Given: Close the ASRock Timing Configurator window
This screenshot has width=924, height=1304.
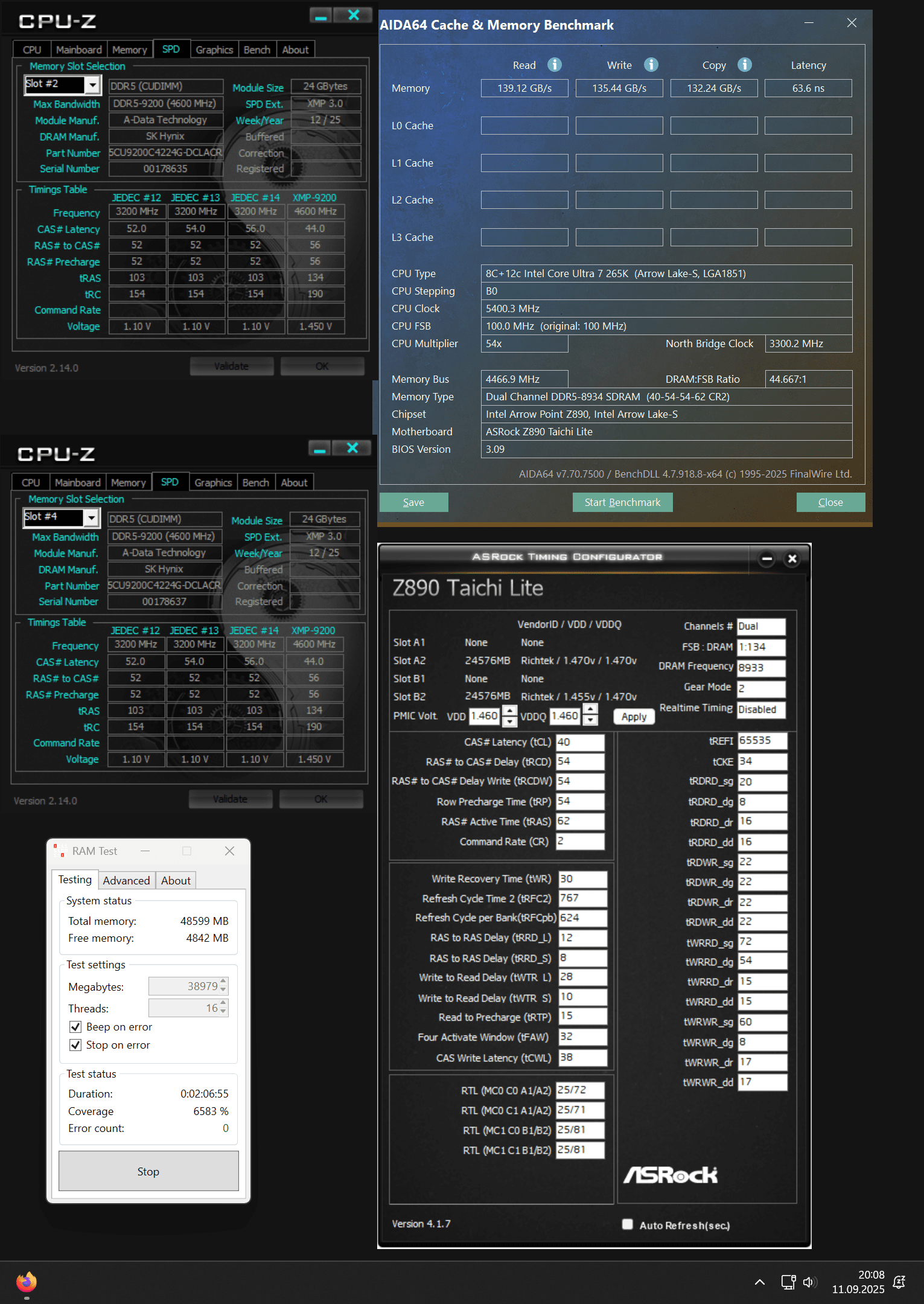Looking at the screenshot, I should (792, 559).
